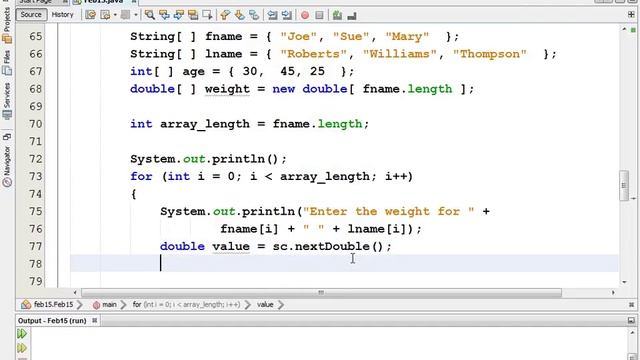Viewport: 640px width, 360px height.
Task: Go to Next Bookmark icon
Action: 240,15
